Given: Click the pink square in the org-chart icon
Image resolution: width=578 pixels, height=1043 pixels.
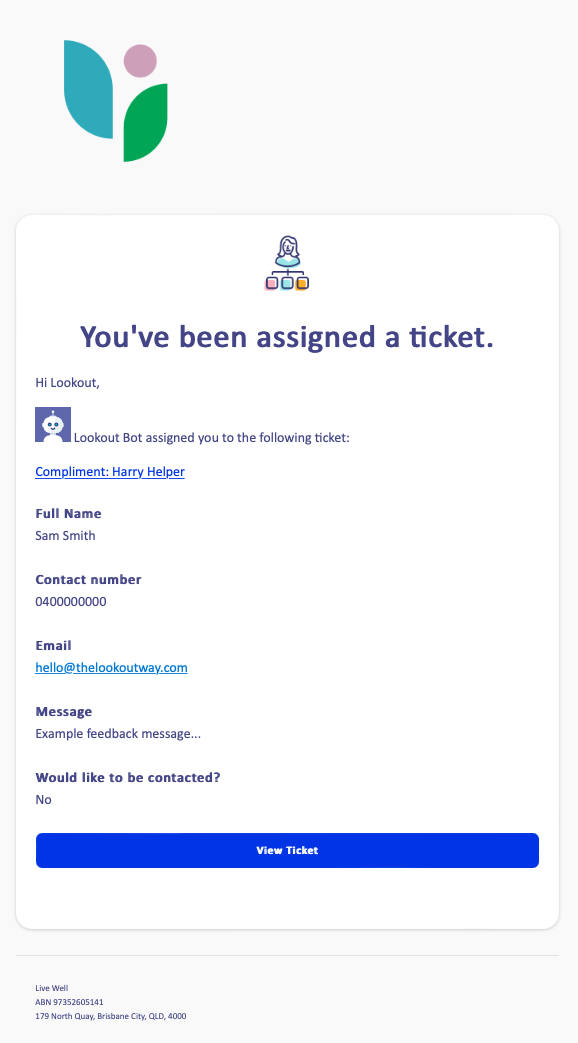Looking at the screenshot, I should 271,283.
